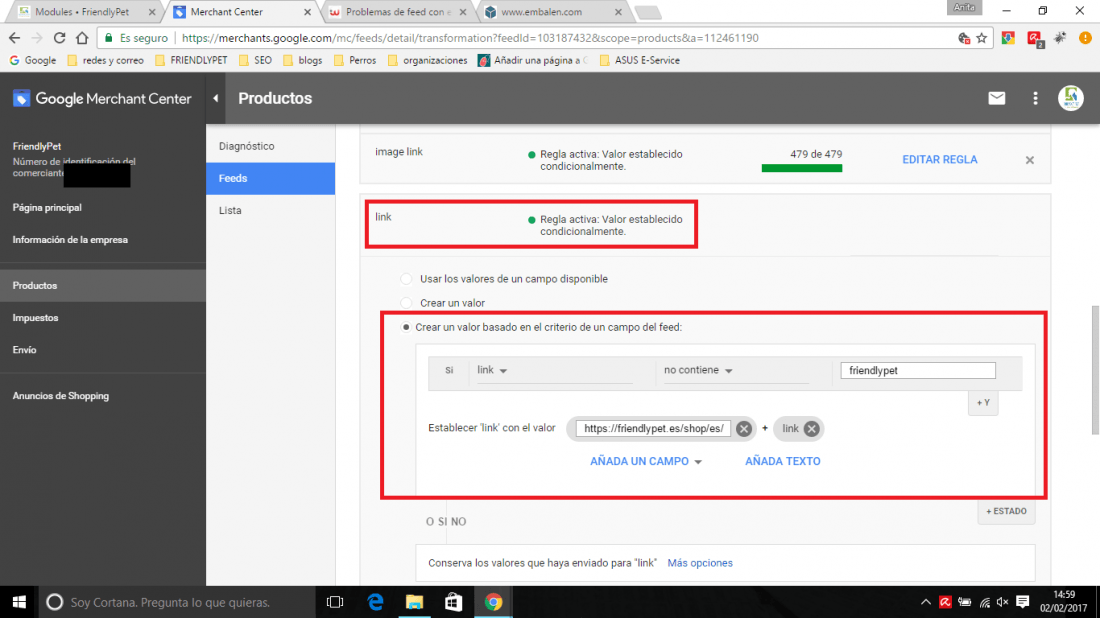Screen dimensions: 1100x618
Task: Switch to the 'Problemas de feed' tab
Action: [x=397, y=12]
